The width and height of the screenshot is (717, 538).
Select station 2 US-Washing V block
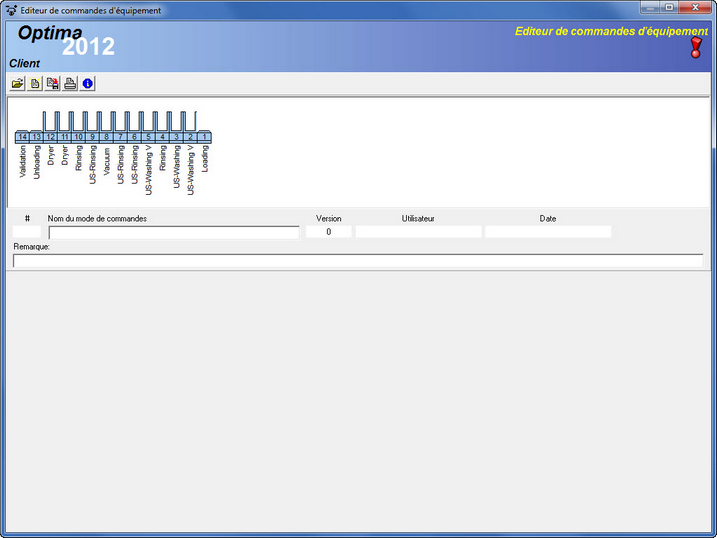pos(191,137)
